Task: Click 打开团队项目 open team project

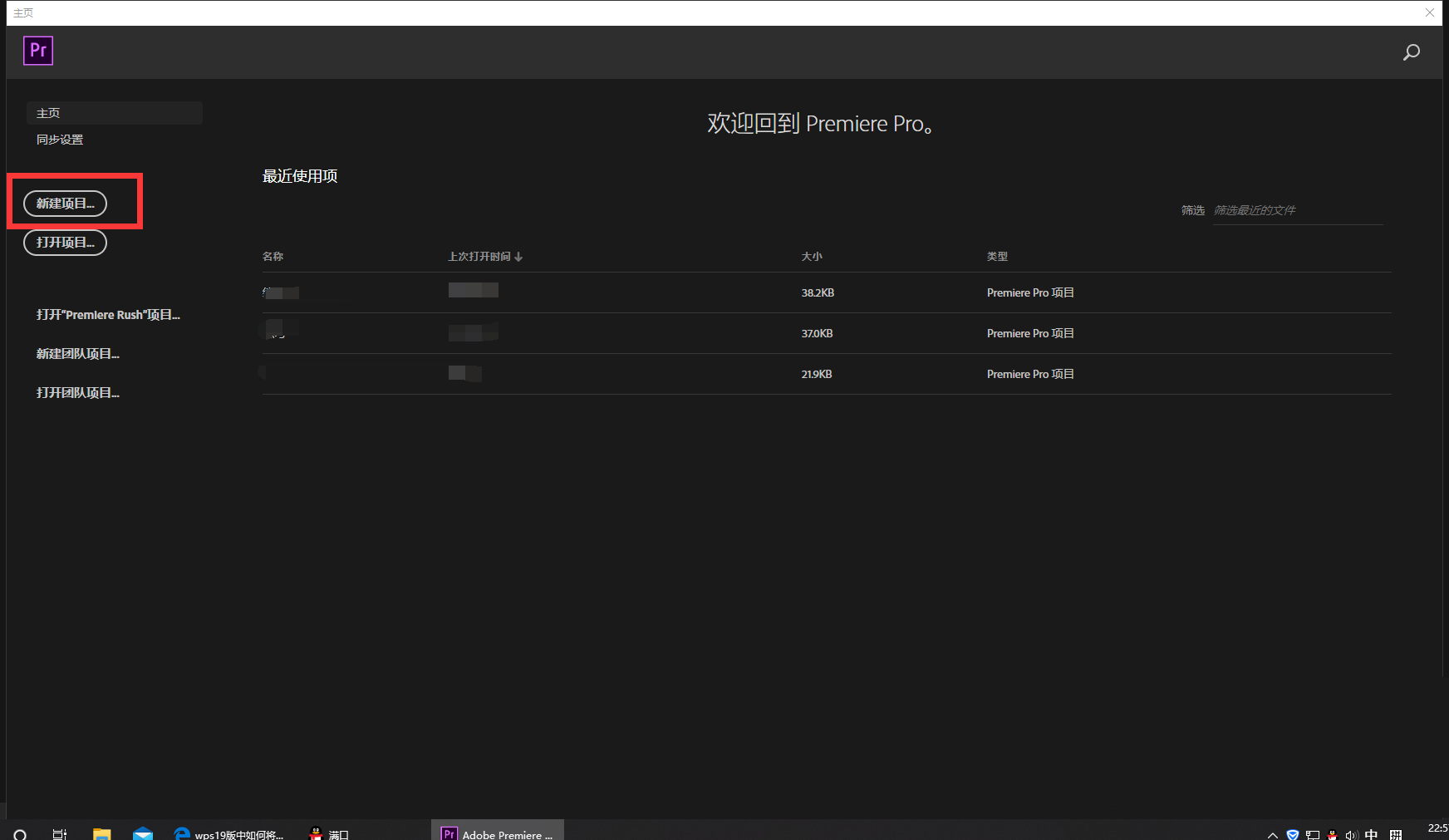Action: (x=78, y=393)
